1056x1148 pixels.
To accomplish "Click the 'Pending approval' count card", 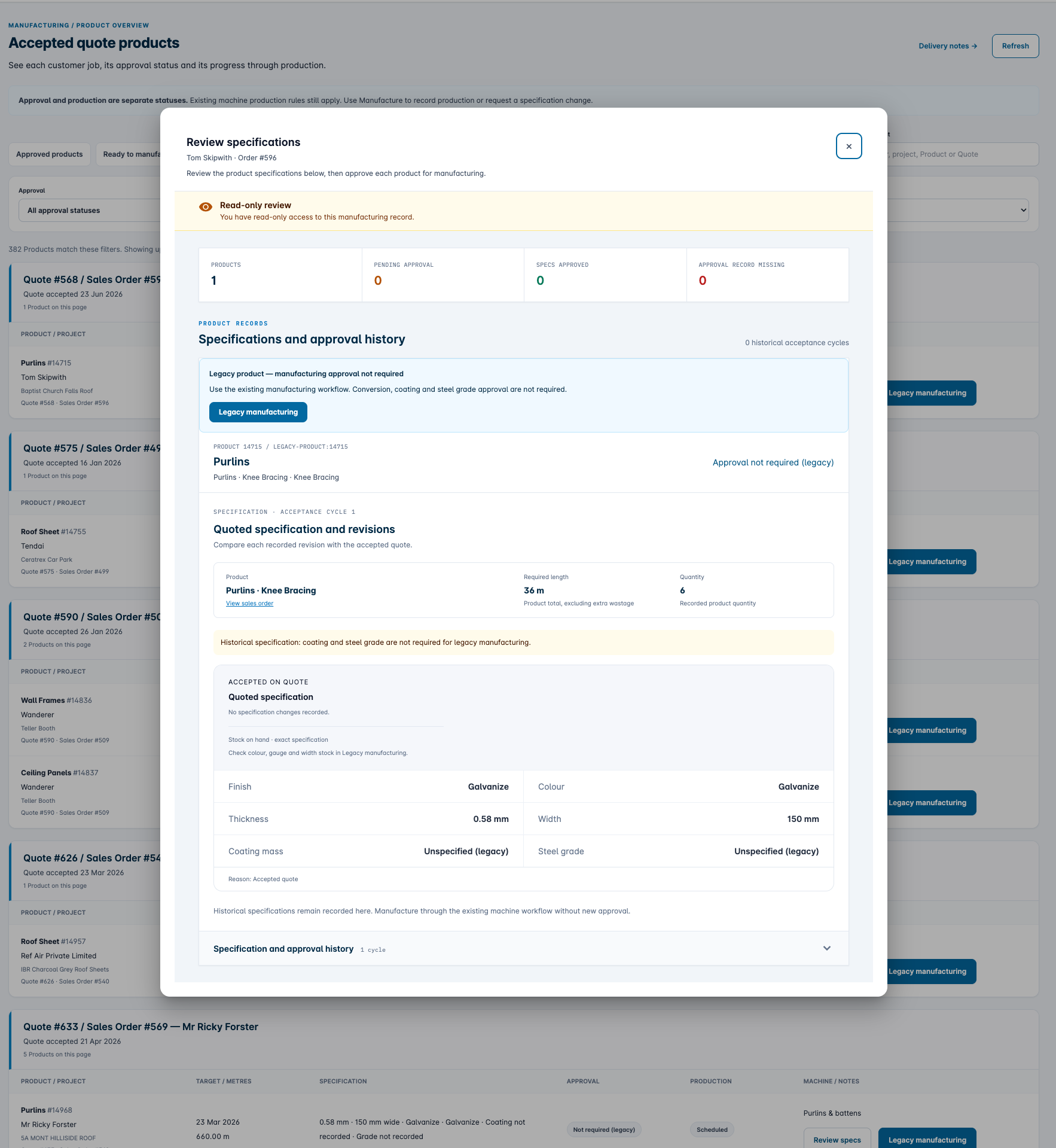I will [x=443, y=275].
